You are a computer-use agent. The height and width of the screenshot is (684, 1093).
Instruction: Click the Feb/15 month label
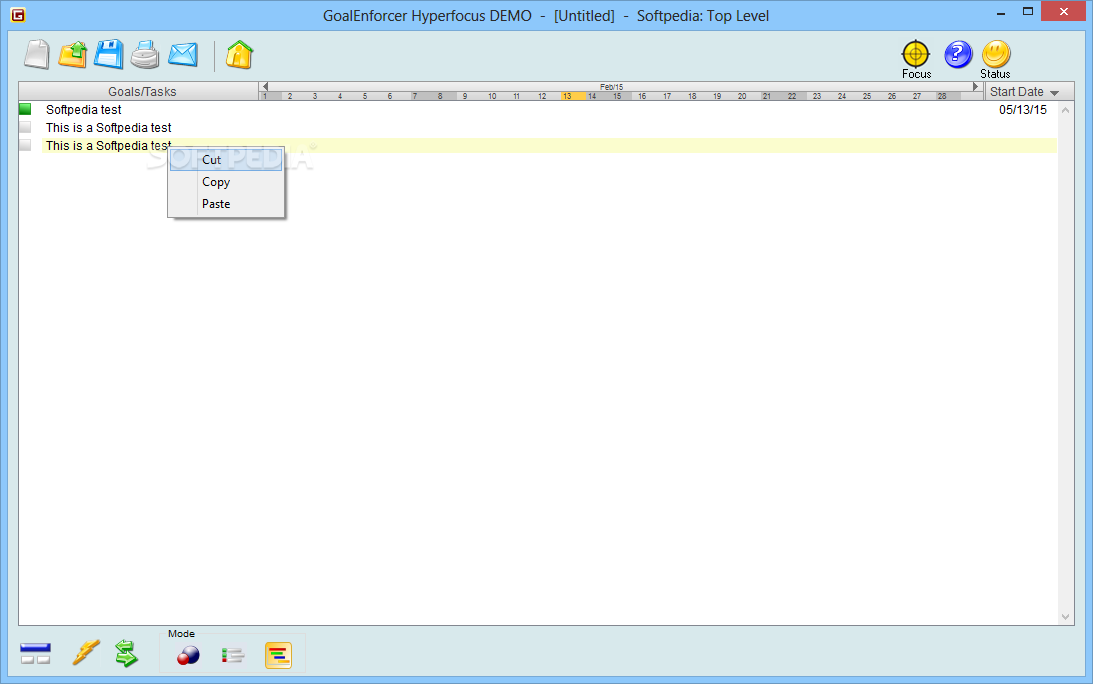(611, 86)
